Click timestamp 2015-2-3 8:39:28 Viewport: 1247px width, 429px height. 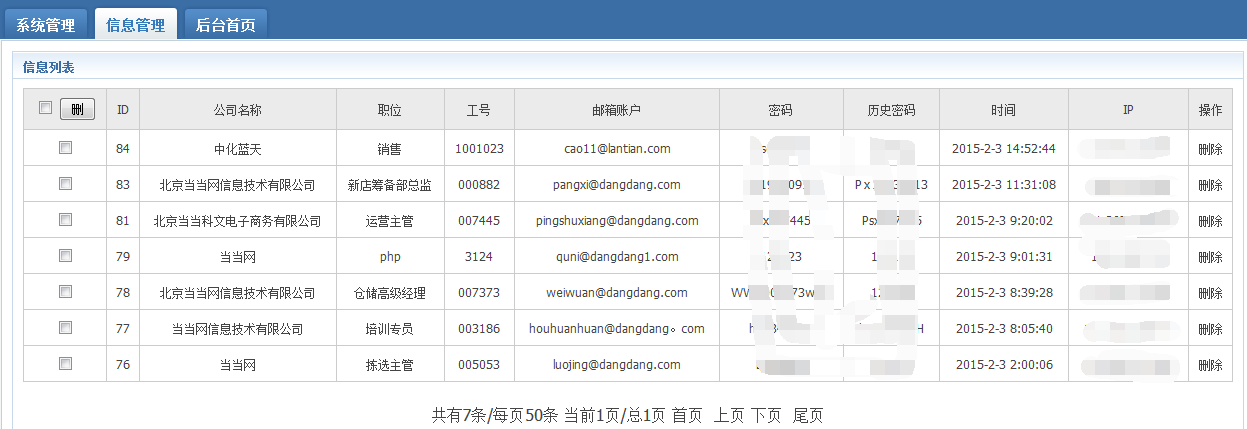(x=1004, y=293)
